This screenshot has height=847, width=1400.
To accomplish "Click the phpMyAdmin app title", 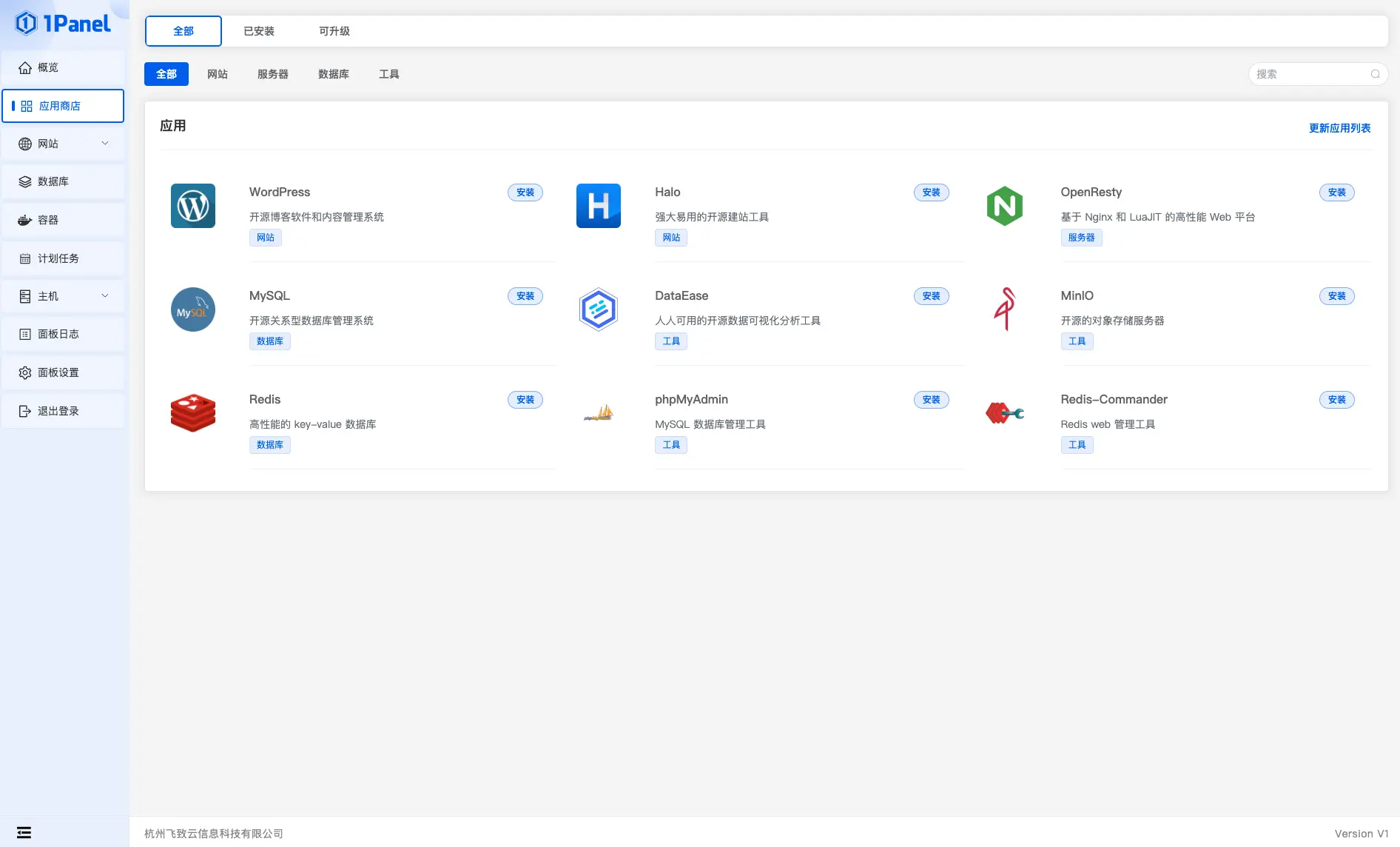I will tap(692, 400).
